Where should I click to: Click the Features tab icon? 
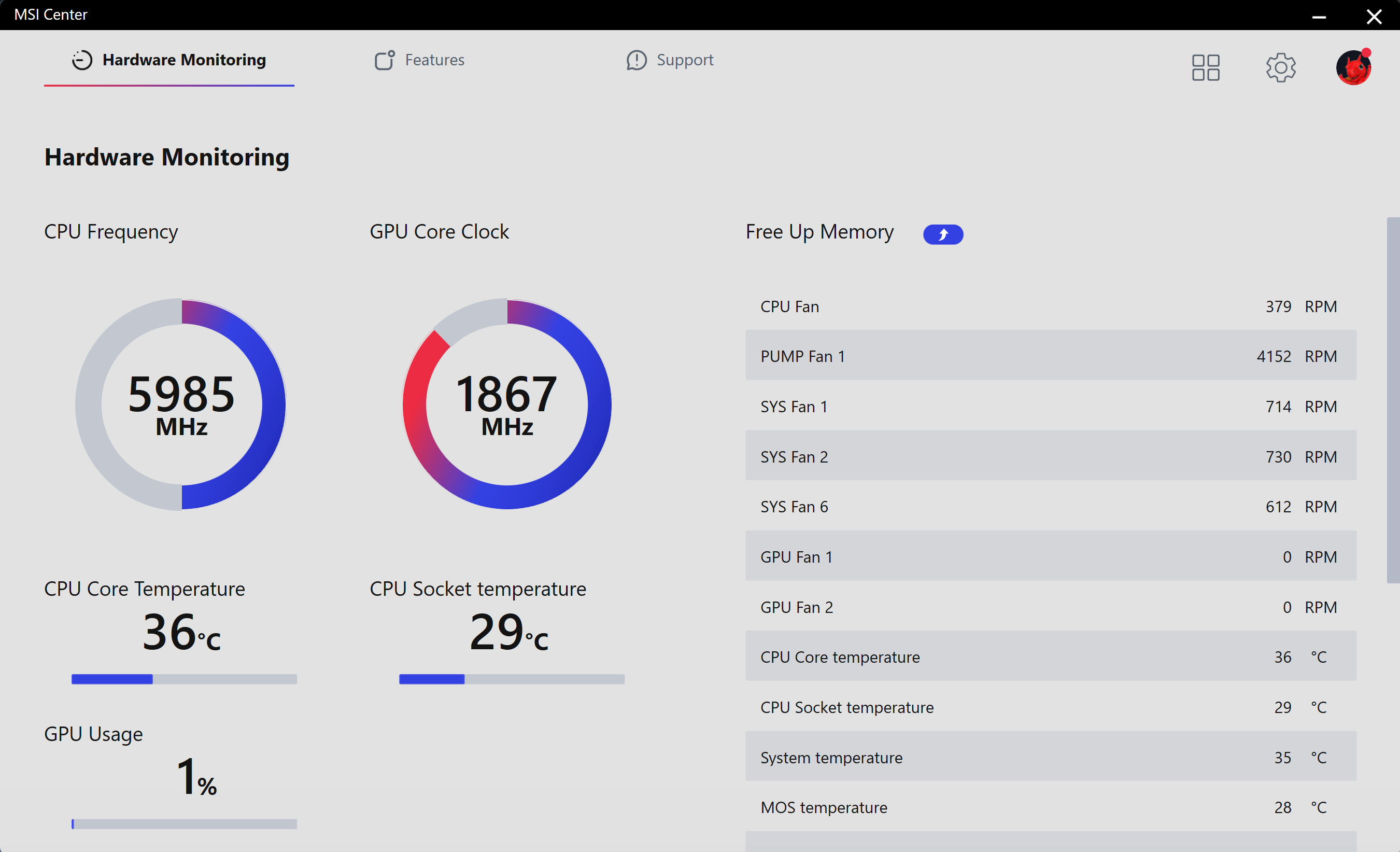click(x=384, y=60)
